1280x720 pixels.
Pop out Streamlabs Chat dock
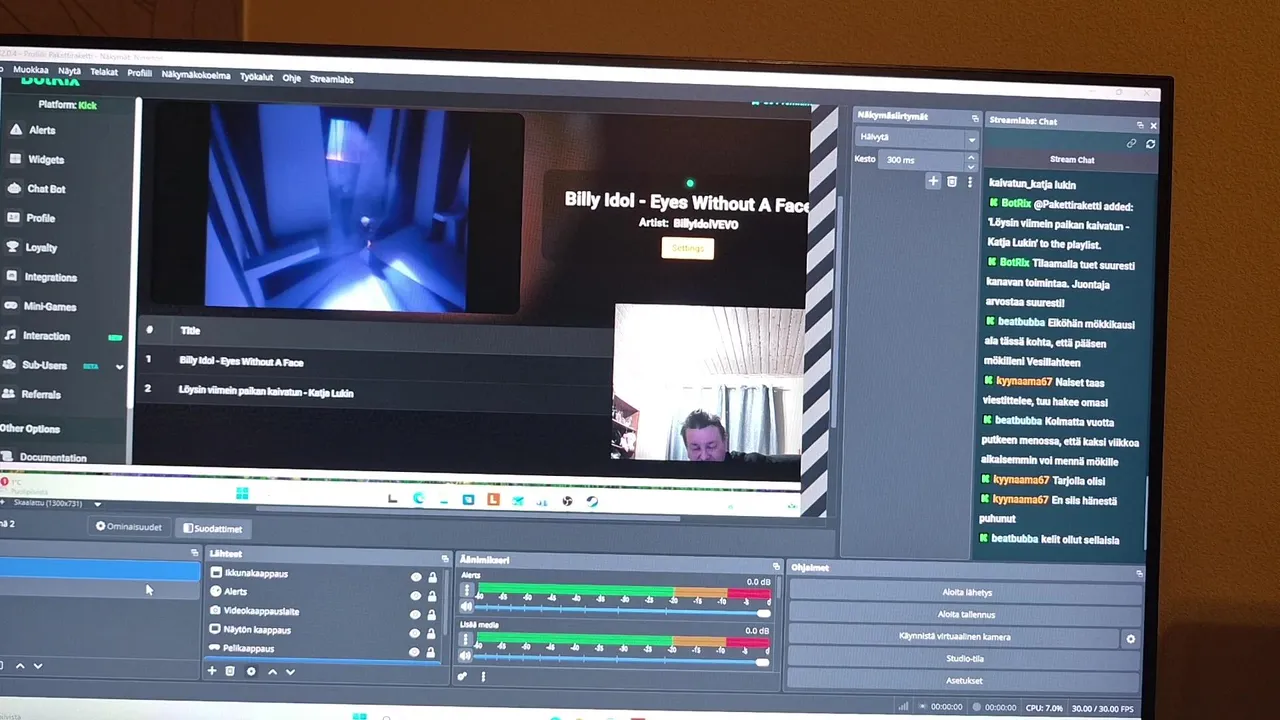1140,125
